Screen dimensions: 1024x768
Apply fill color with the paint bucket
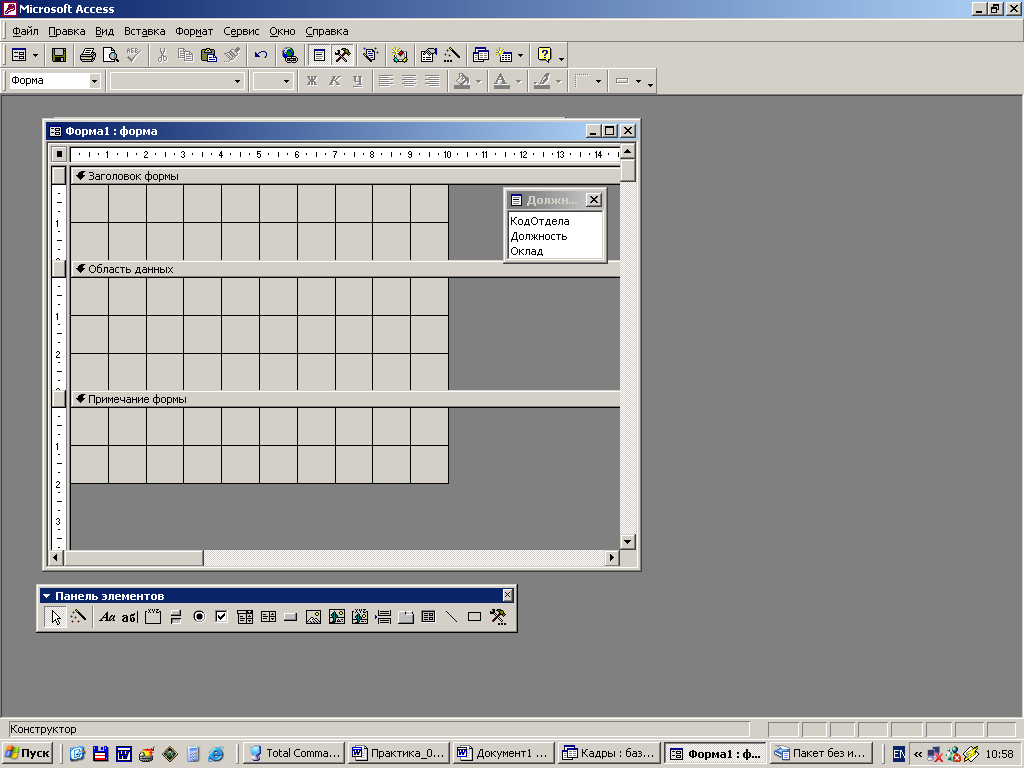point(462,81)
